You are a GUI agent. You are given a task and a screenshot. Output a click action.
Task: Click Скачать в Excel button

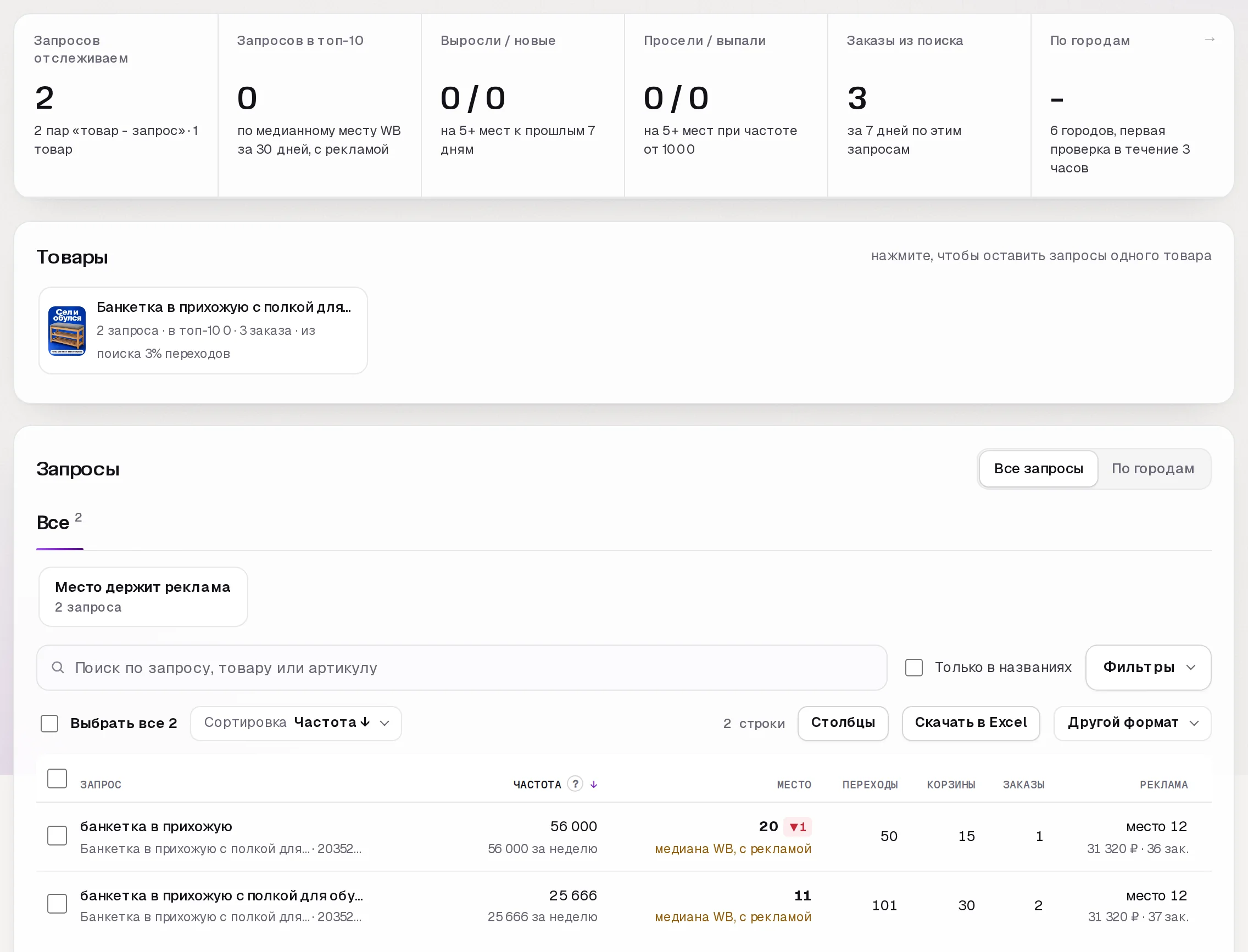[971, 723]
